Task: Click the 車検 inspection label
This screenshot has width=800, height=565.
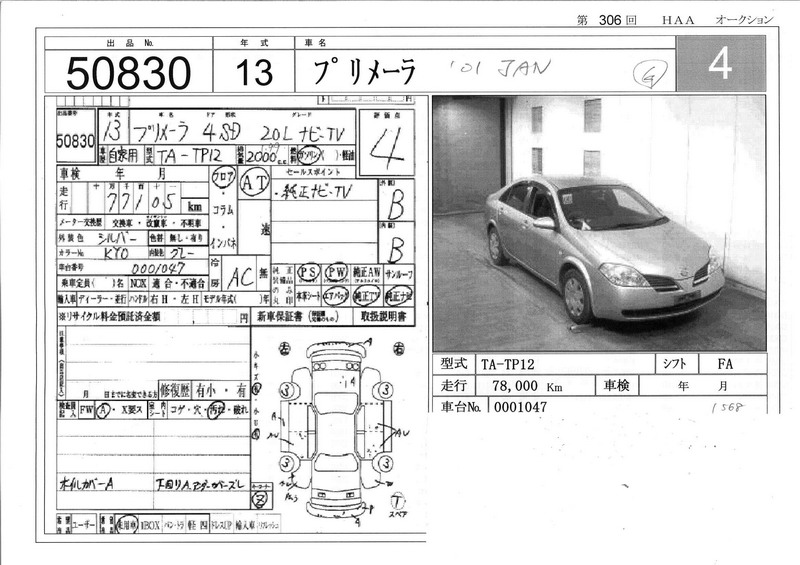Action: (x=70, y=174)
